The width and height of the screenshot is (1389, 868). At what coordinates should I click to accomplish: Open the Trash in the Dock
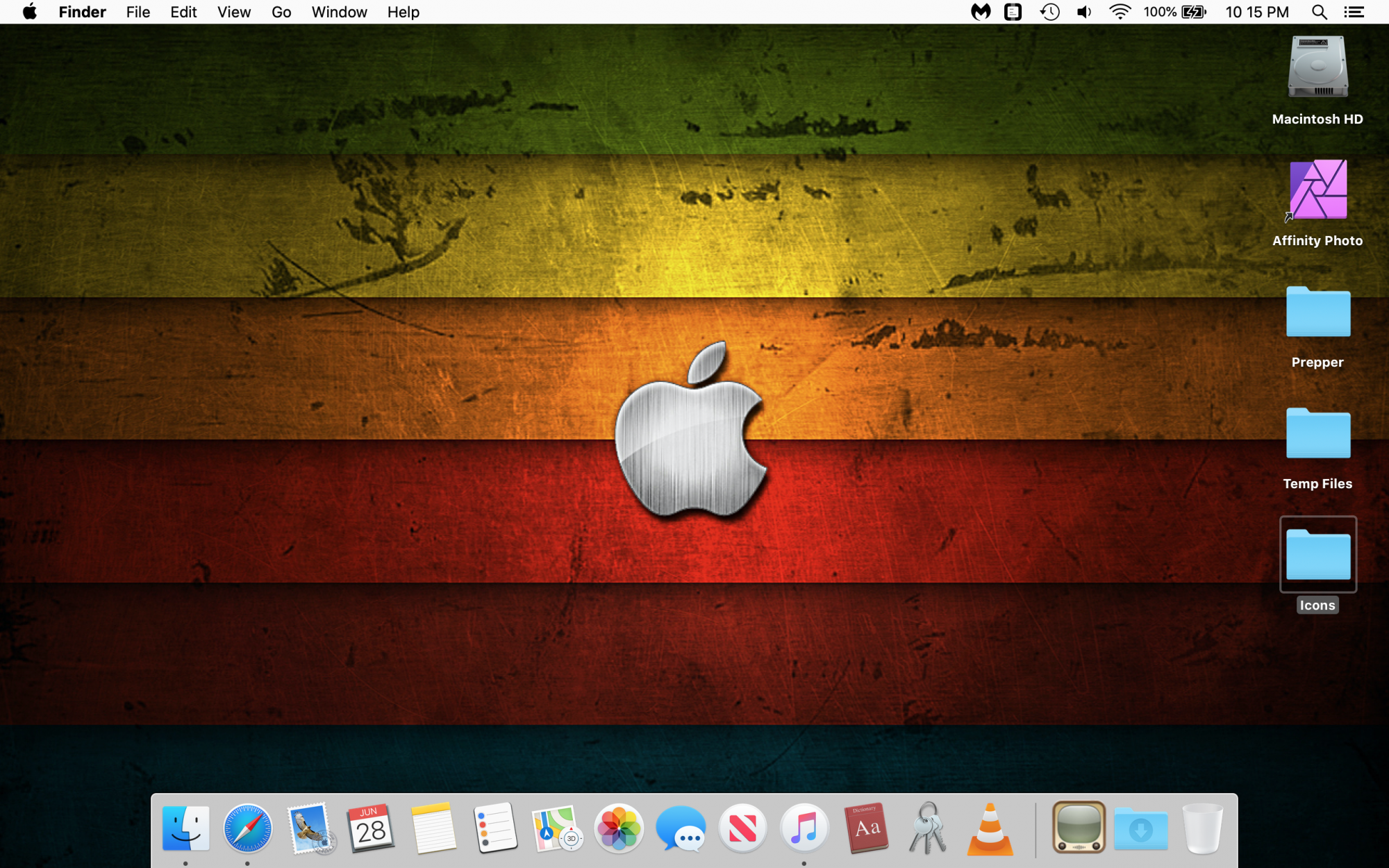click(x=1203, y=828)
